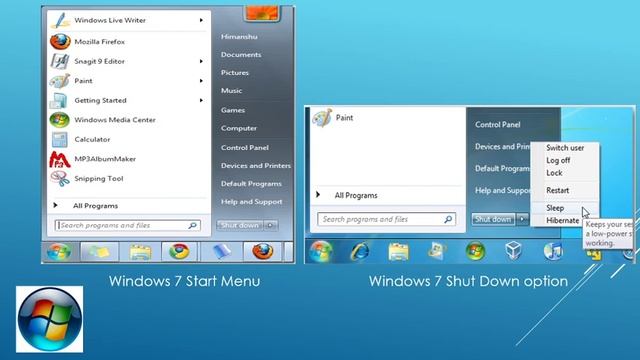Click Firefox icon on the left taskbar

tap(262, 252)
